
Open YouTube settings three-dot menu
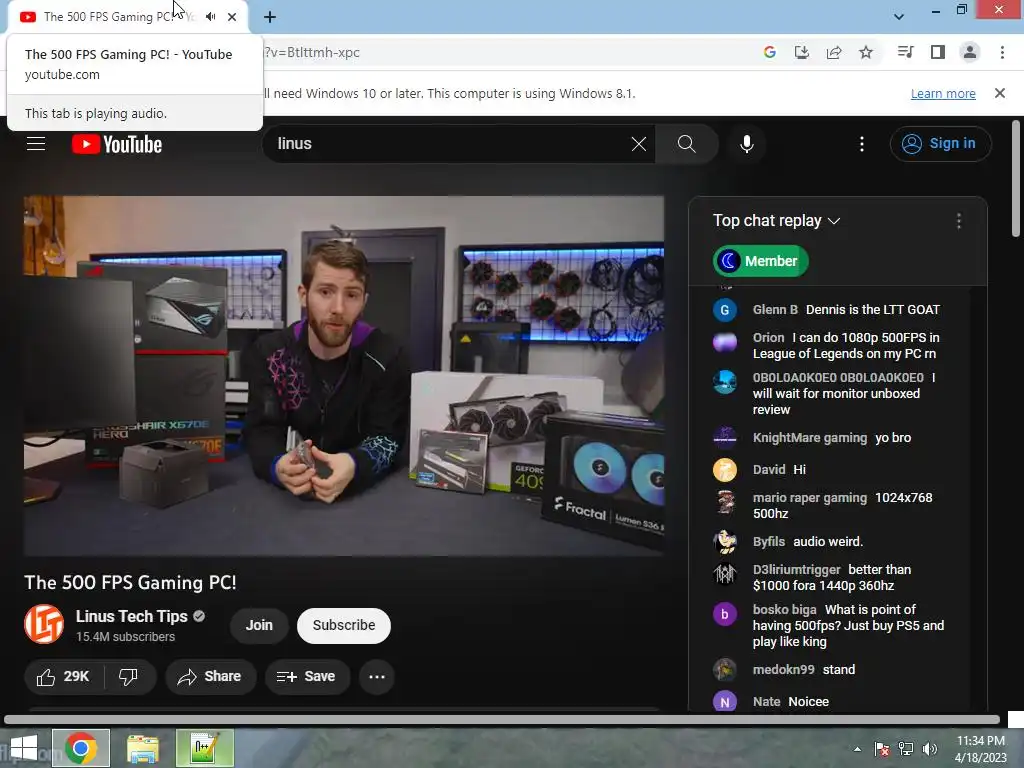862,144
